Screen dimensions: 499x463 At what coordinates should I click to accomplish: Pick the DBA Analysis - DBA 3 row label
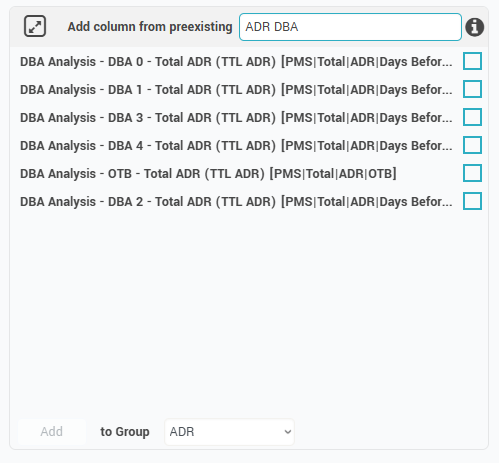click(x=236, y=118)
